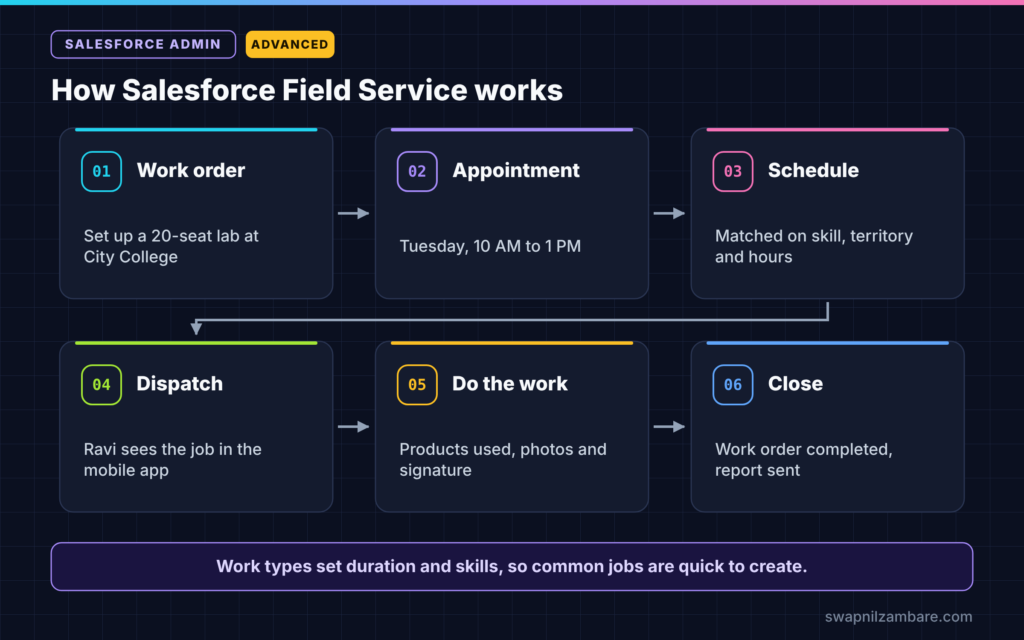Click the Appointment card title
This screenshot has height=640, width=1024.
point(516,170)
